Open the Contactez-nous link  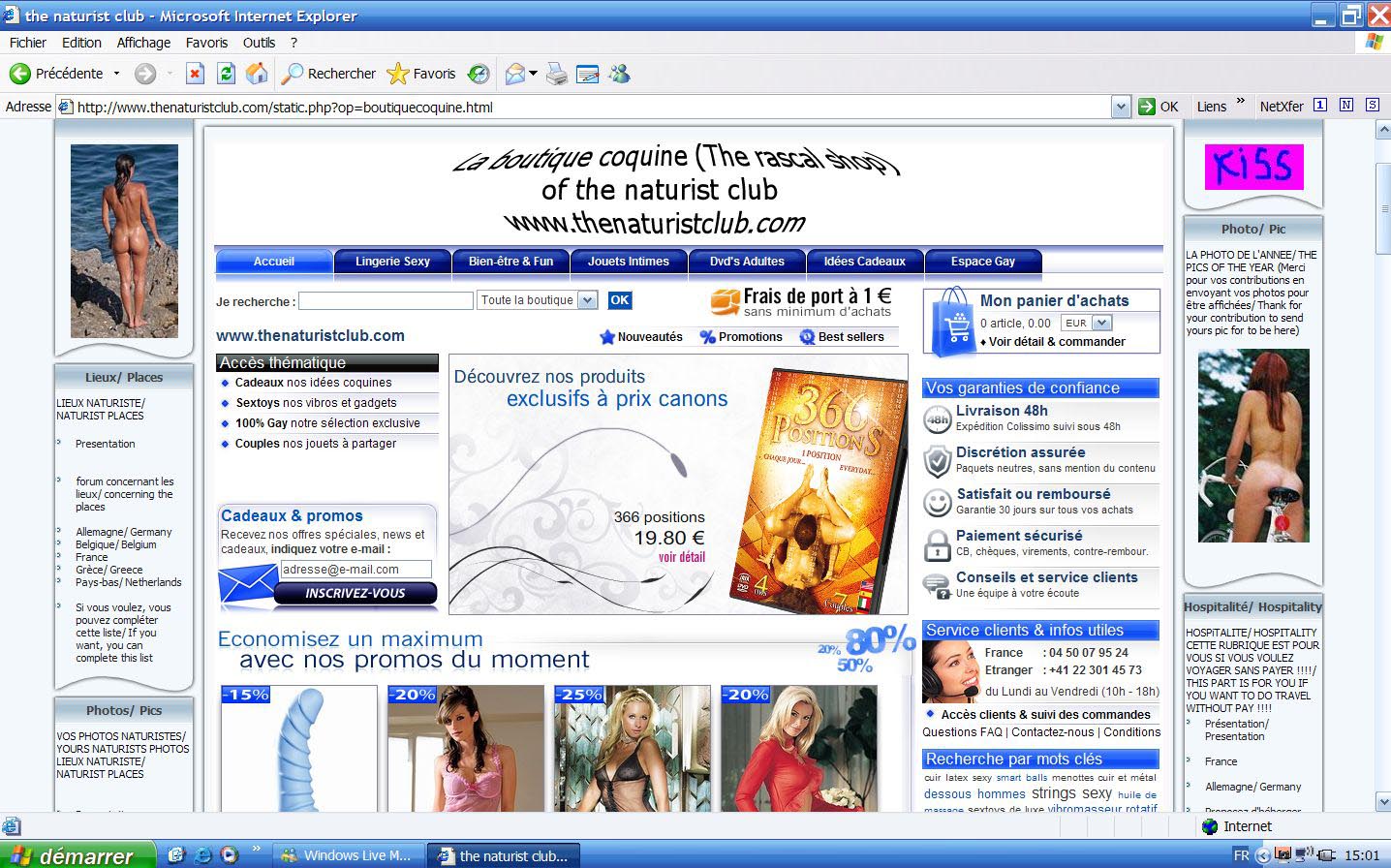[1053, 732]
